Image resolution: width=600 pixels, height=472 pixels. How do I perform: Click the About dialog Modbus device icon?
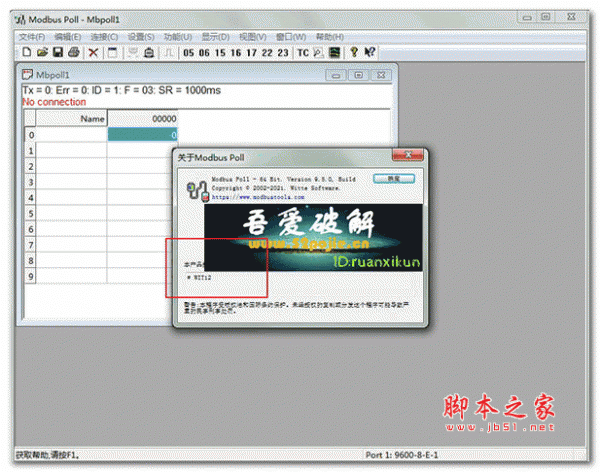pos(197,190)
